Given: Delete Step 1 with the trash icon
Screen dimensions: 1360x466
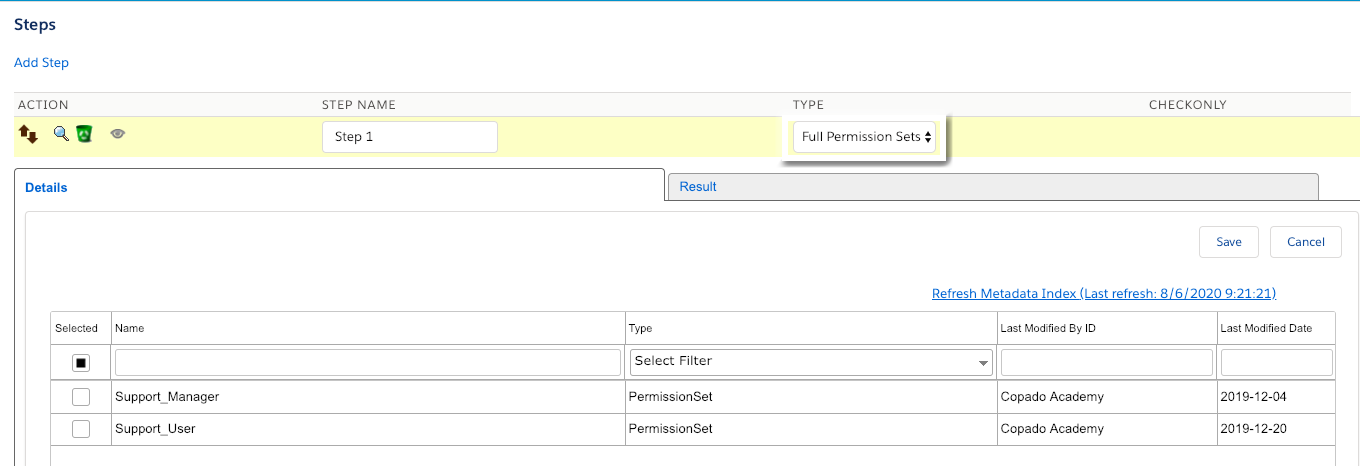Looking at the screenshot, I should point(84,133).
